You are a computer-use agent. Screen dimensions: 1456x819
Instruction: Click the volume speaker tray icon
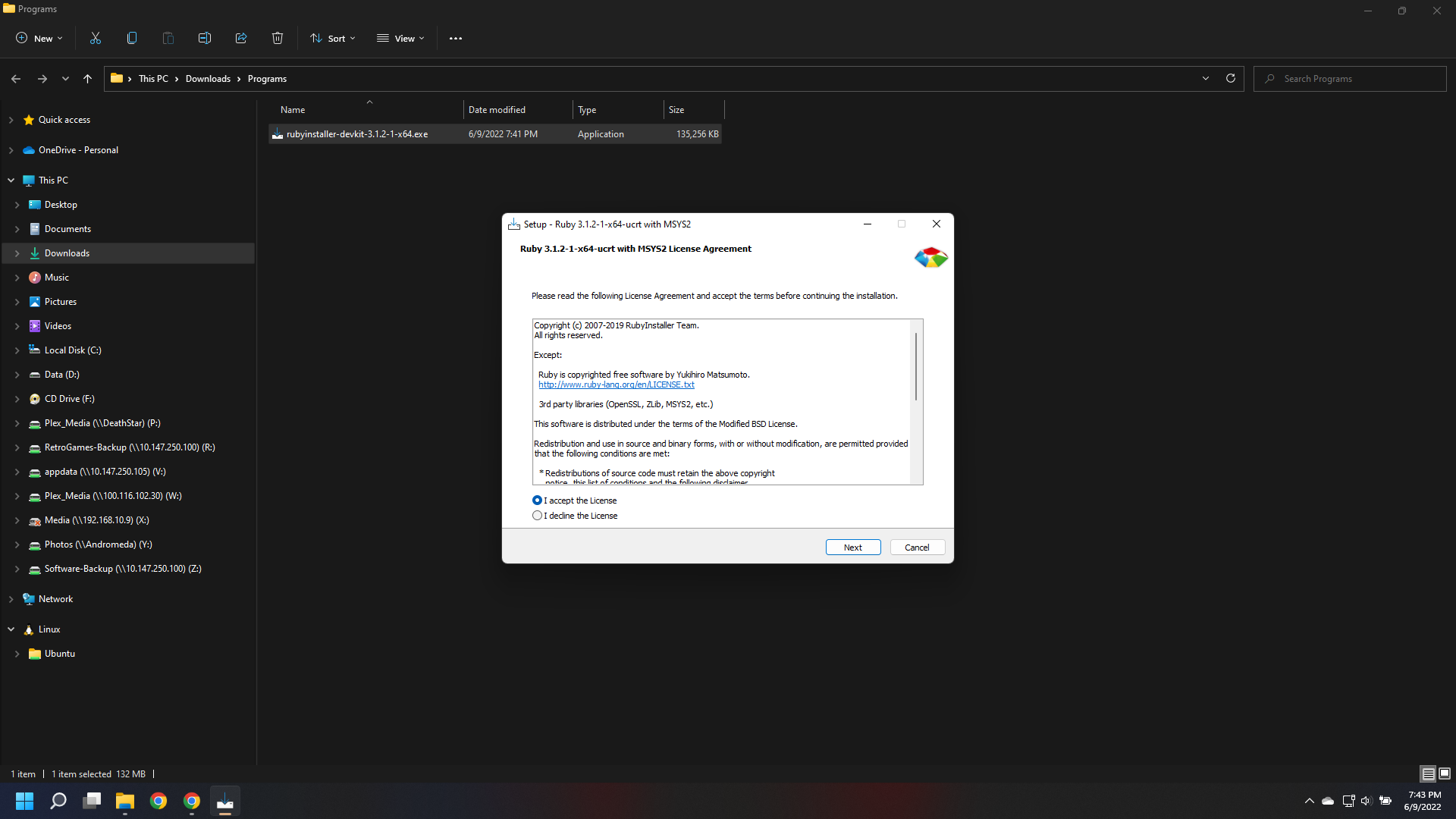[x=1367, y=801]
